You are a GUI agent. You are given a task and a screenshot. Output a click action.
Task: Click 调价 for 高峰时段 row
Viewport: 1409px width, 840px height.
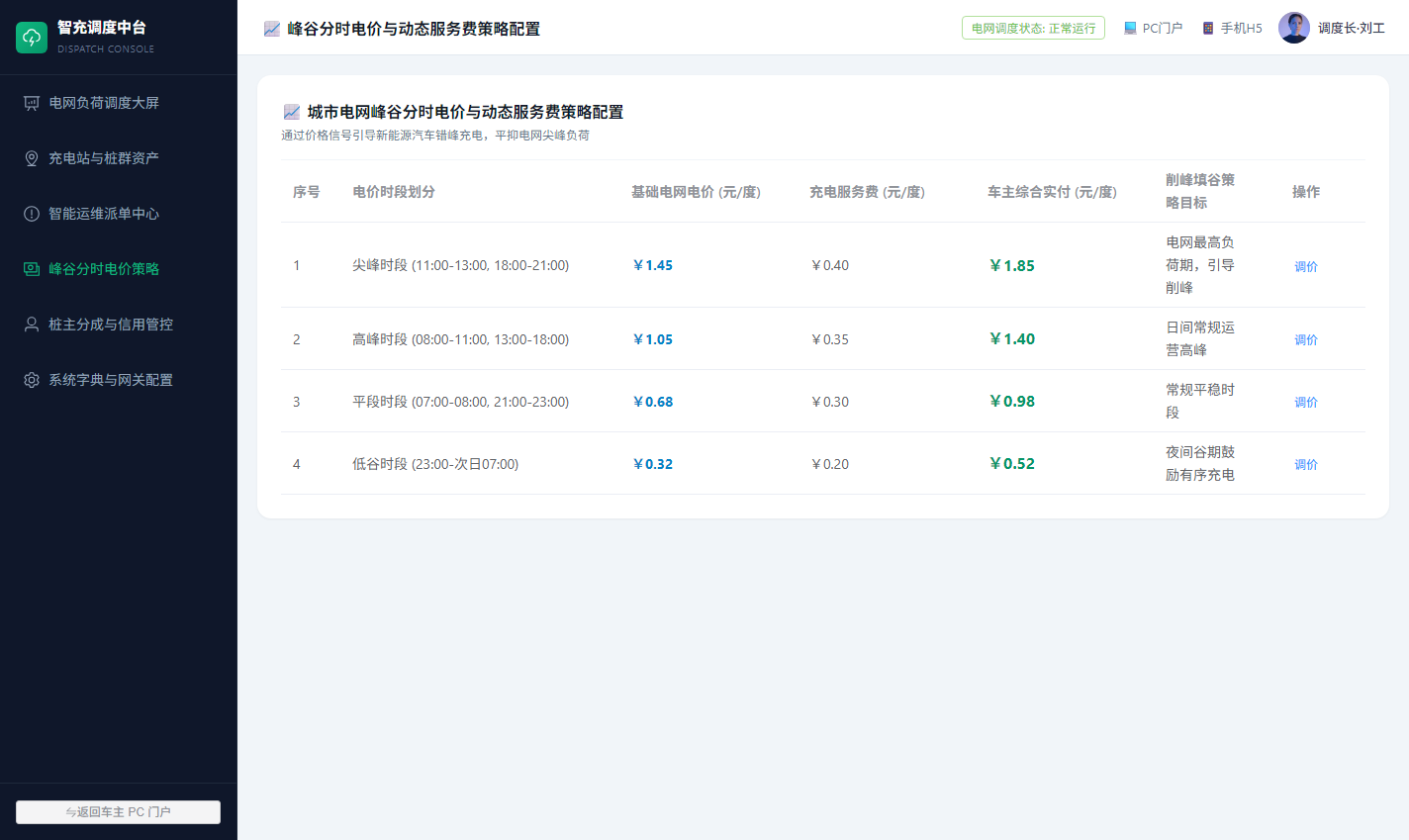click(x=1306, y=339)
